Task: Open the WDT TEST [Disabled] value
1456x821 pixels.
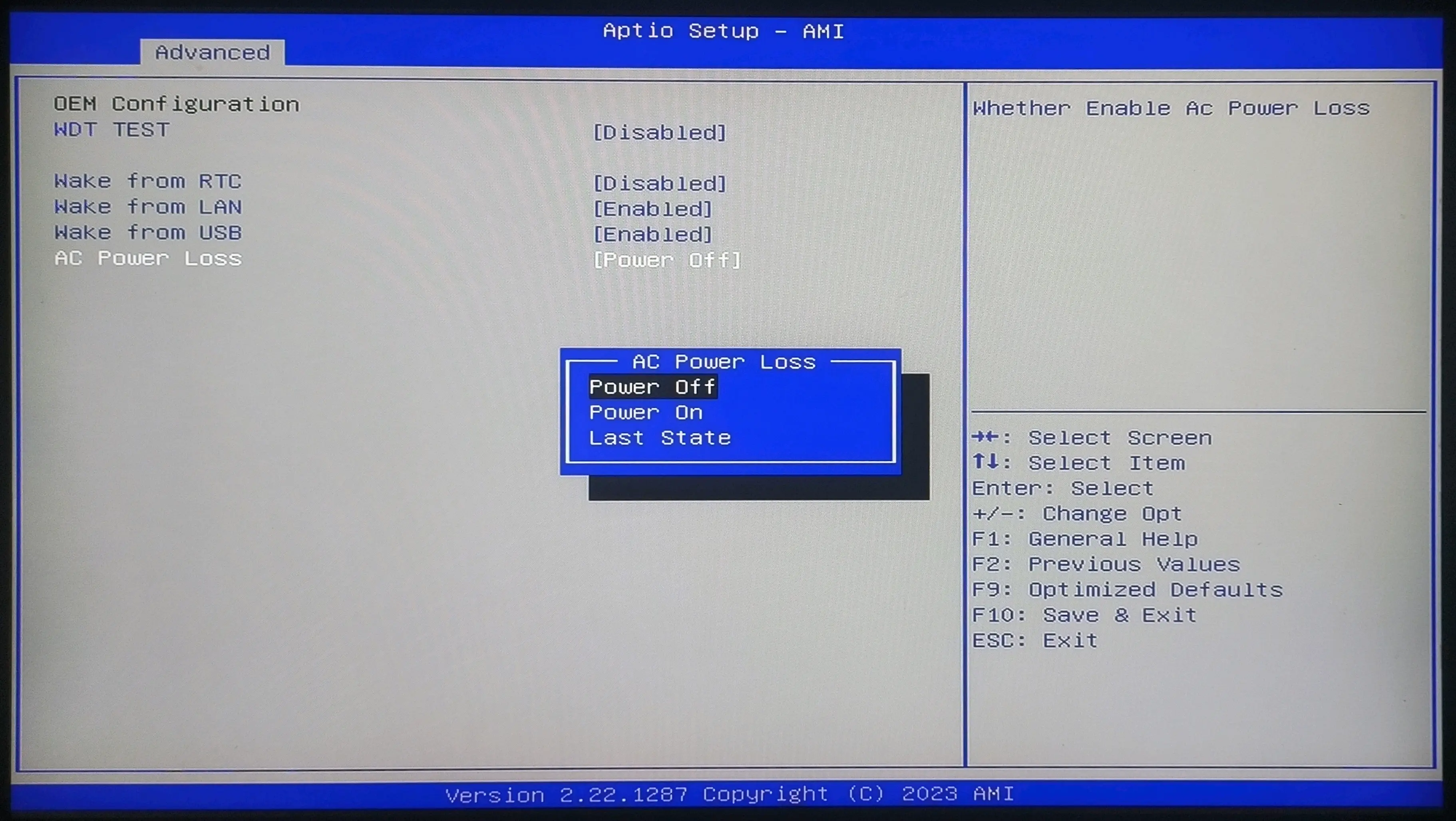Action: (659, 133)
